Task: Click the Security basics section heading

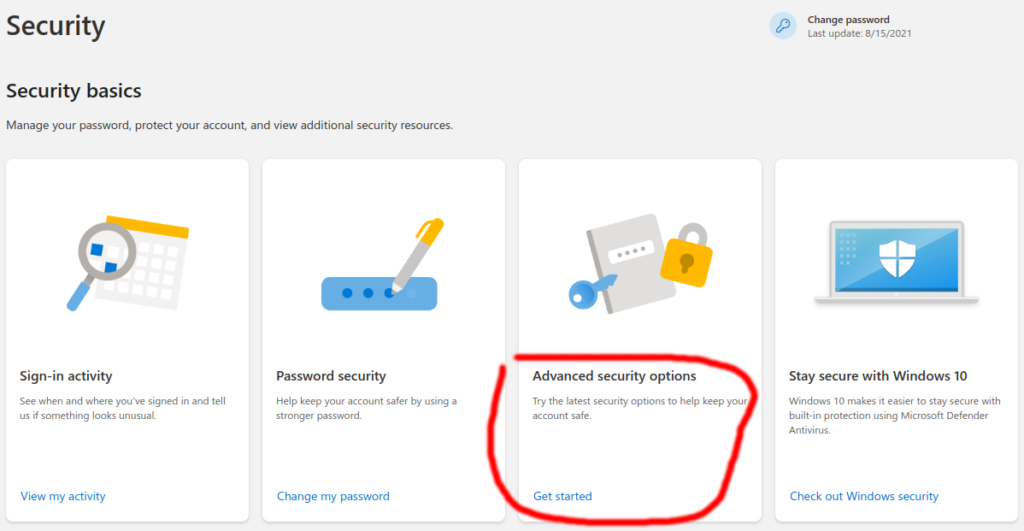Action: 74,91
